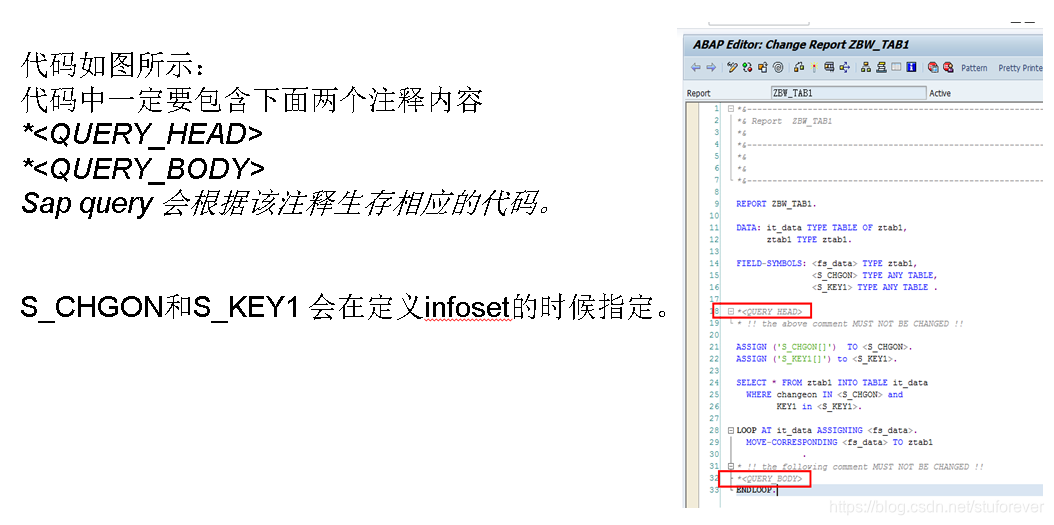The width and height of the screenshot is (1054, 525).
Task: Click the FIELD-SYMBOLS <fs_data> line
Action: (x=826, y=264)
